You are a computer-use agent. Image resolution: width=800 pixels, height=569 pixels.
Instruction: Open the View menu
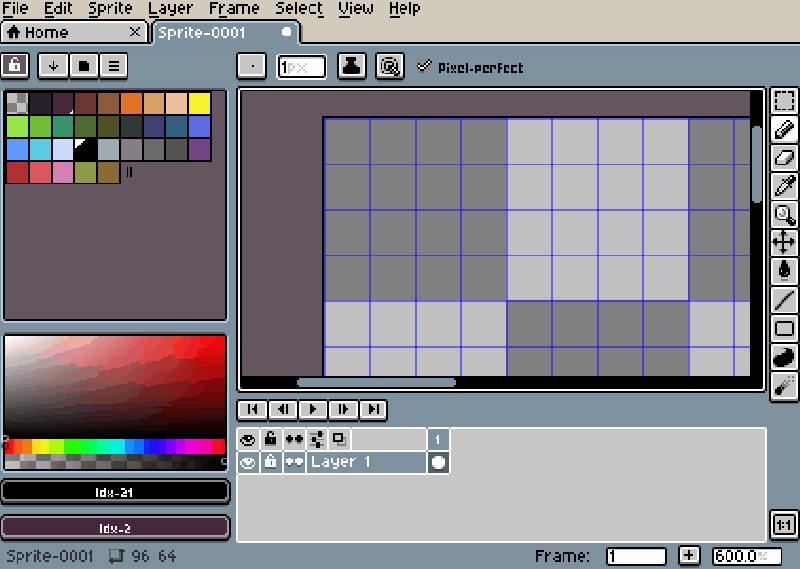tap(356, 9)
